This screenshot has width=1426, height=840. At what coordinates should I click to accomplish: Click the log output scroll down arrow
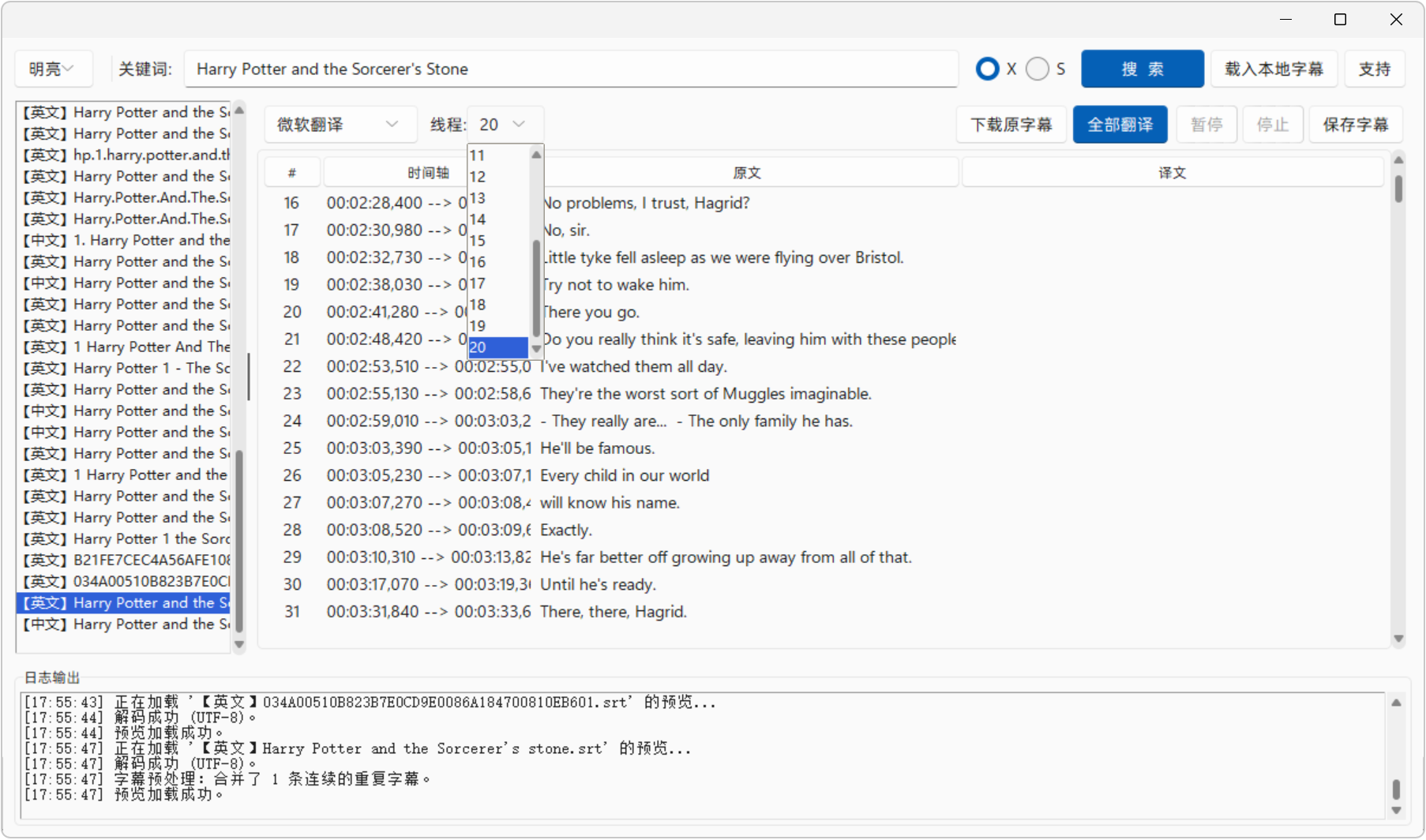click(x=1396, y=811)
